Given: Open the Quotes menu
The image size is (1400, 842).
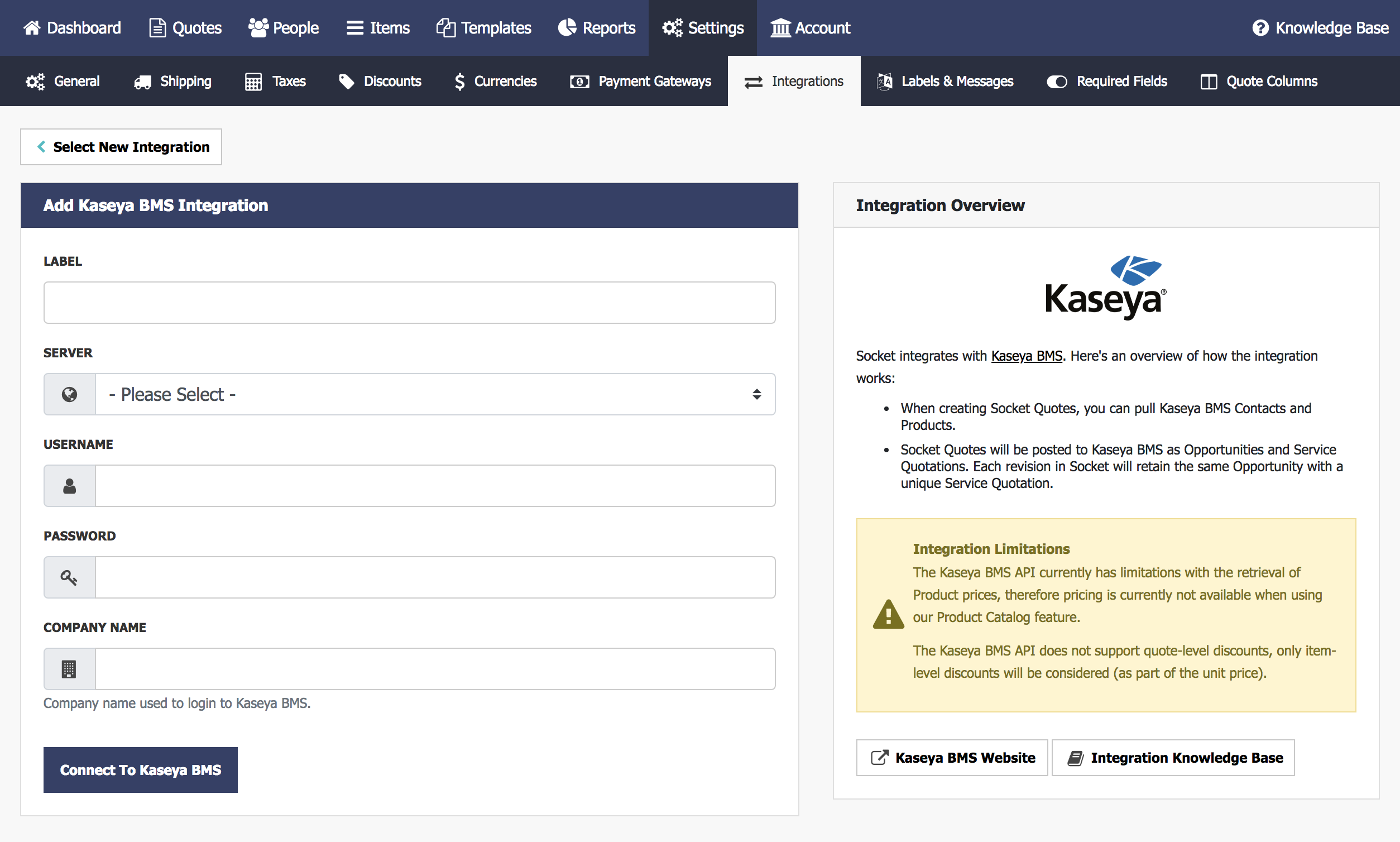Looking at the screenshot, I should click(185, 28).
